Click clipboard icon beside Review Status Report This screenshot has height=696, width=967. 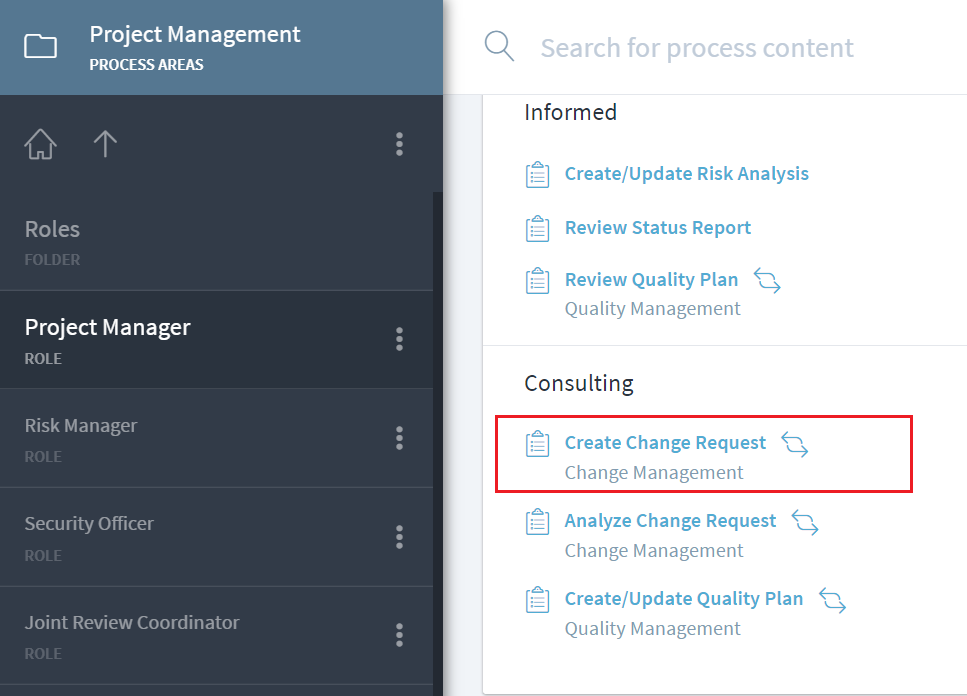(x=538, y=228)
